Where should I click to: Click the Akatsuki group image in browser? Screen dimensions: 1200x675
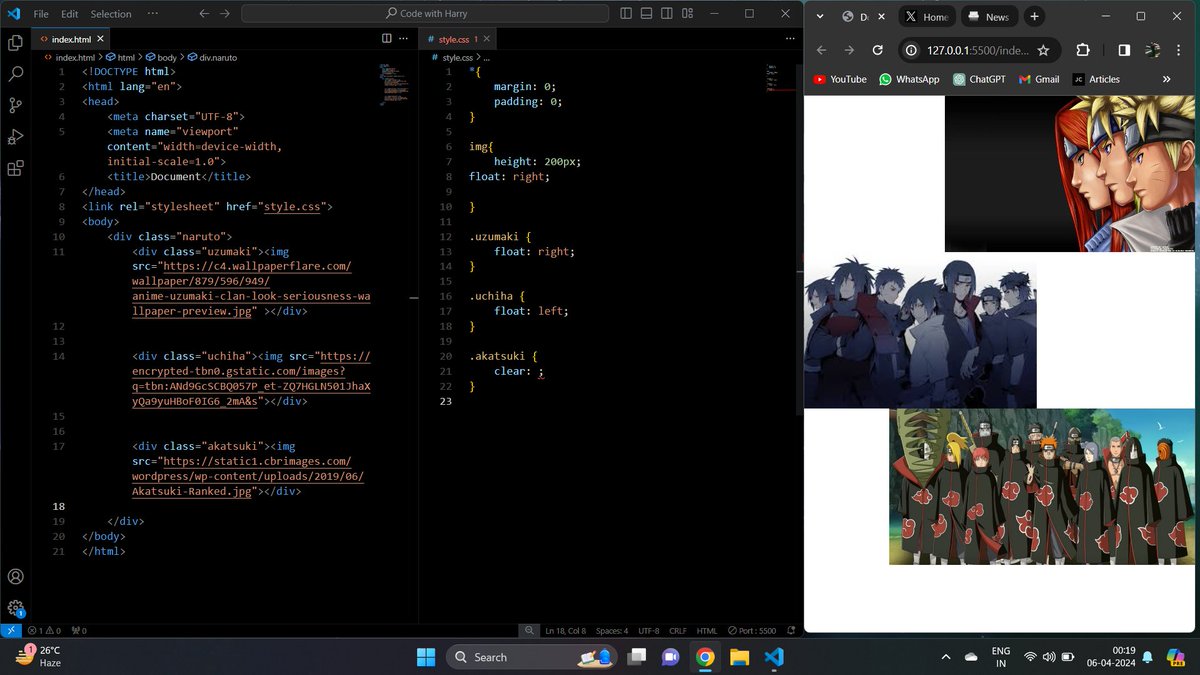[x=1041, y=486]
